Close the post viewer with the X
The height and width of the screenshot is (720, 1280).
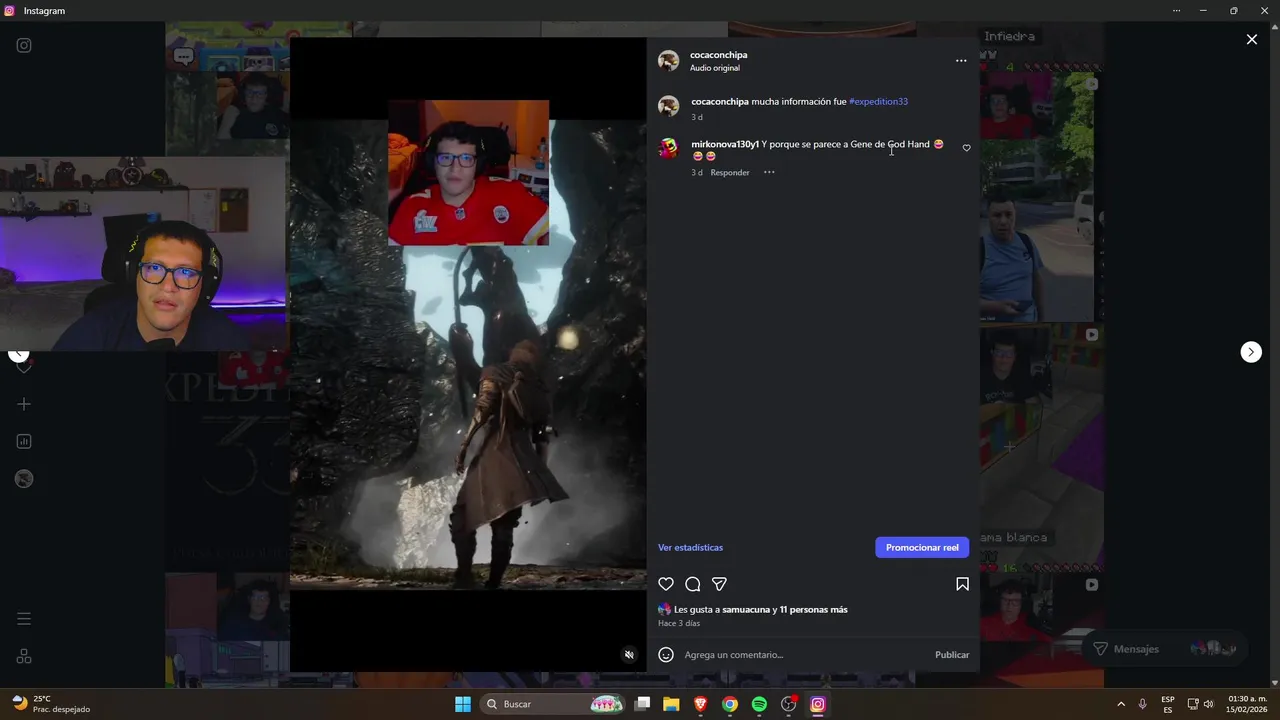[x=1251, y=39]
